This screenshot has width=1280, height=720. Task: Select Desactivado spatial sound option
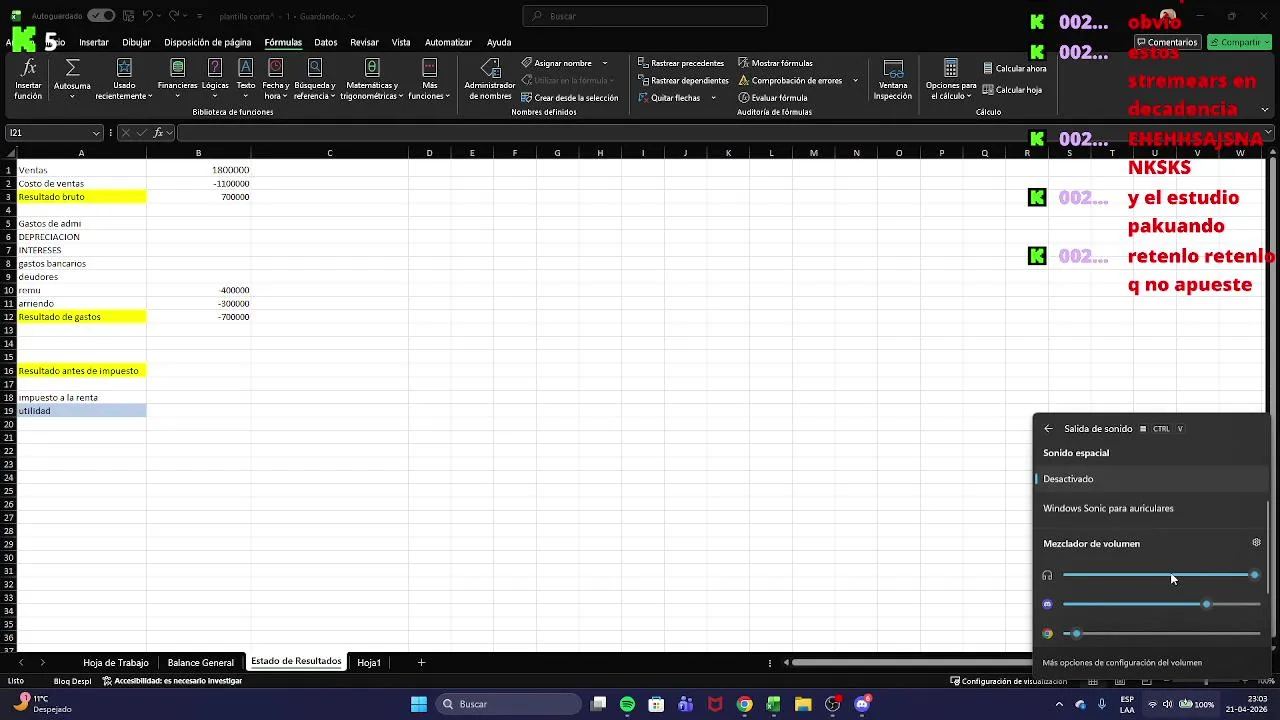[x=1150, y=479]
